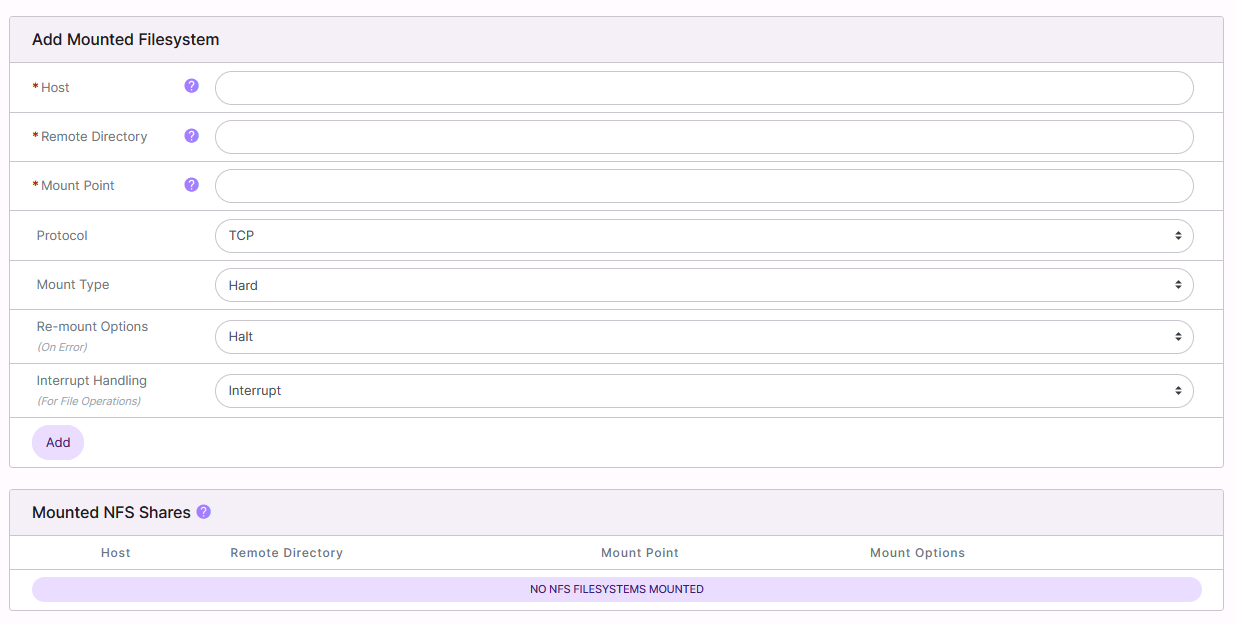This screenshot has width=1236, height=624.
Task: Click the Mount Point question mark icon
Action: pyautogui.click(x=192, y=185)
